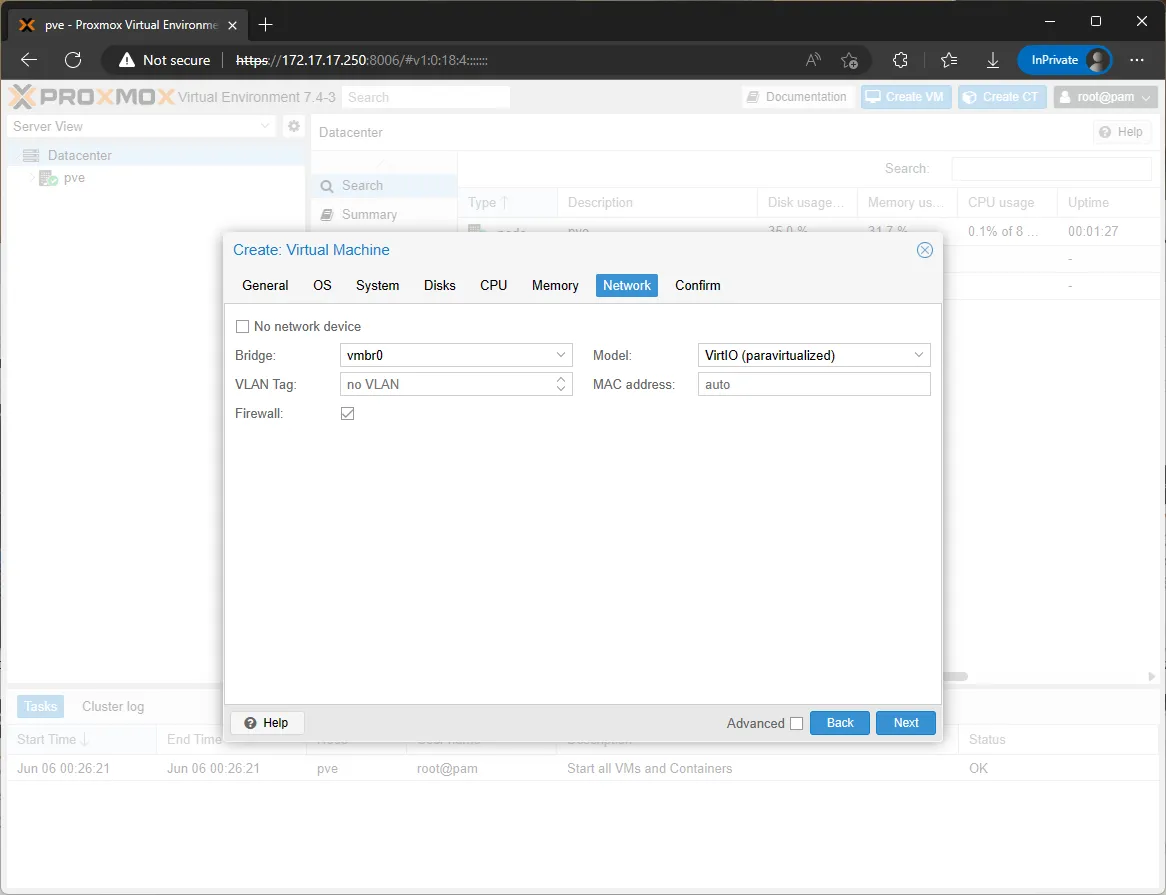The height and width of the screenshot is (895, 1166).
Task: Click the Next button
Action: click(x=905, y=723)
